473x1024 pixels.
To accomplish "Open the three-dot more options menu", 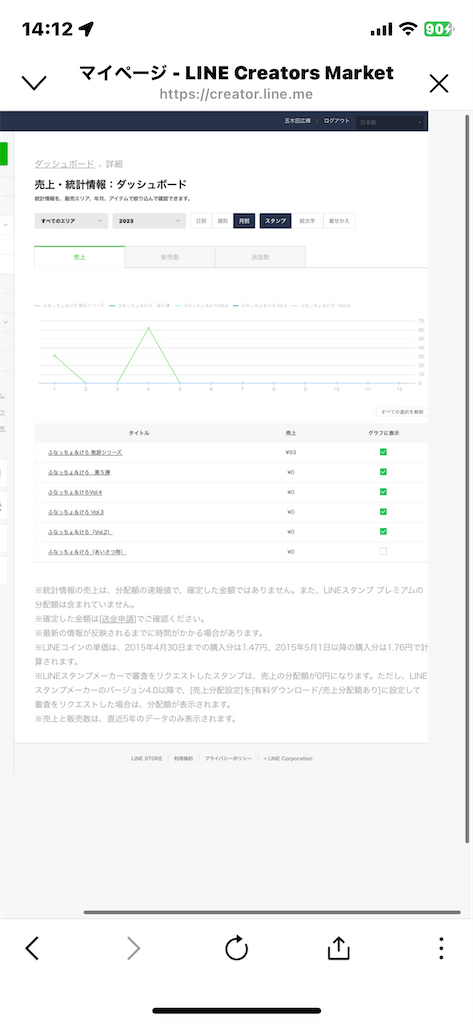I will 441,948.
